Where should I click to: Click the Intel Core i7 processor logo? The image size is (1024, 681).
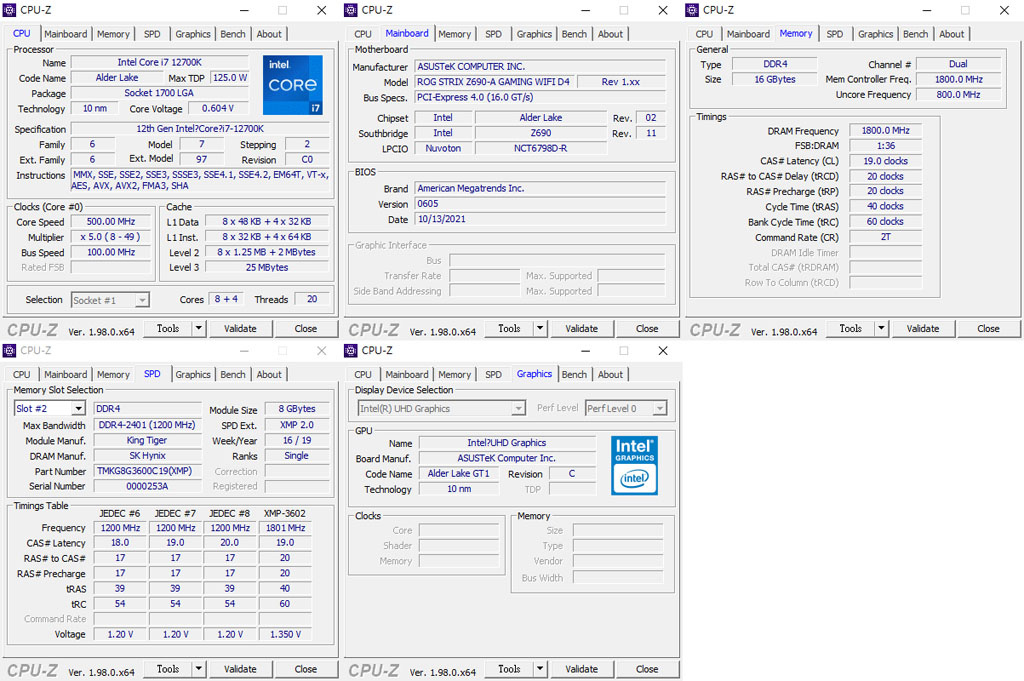pyautogui.click(x=293, y=85)
